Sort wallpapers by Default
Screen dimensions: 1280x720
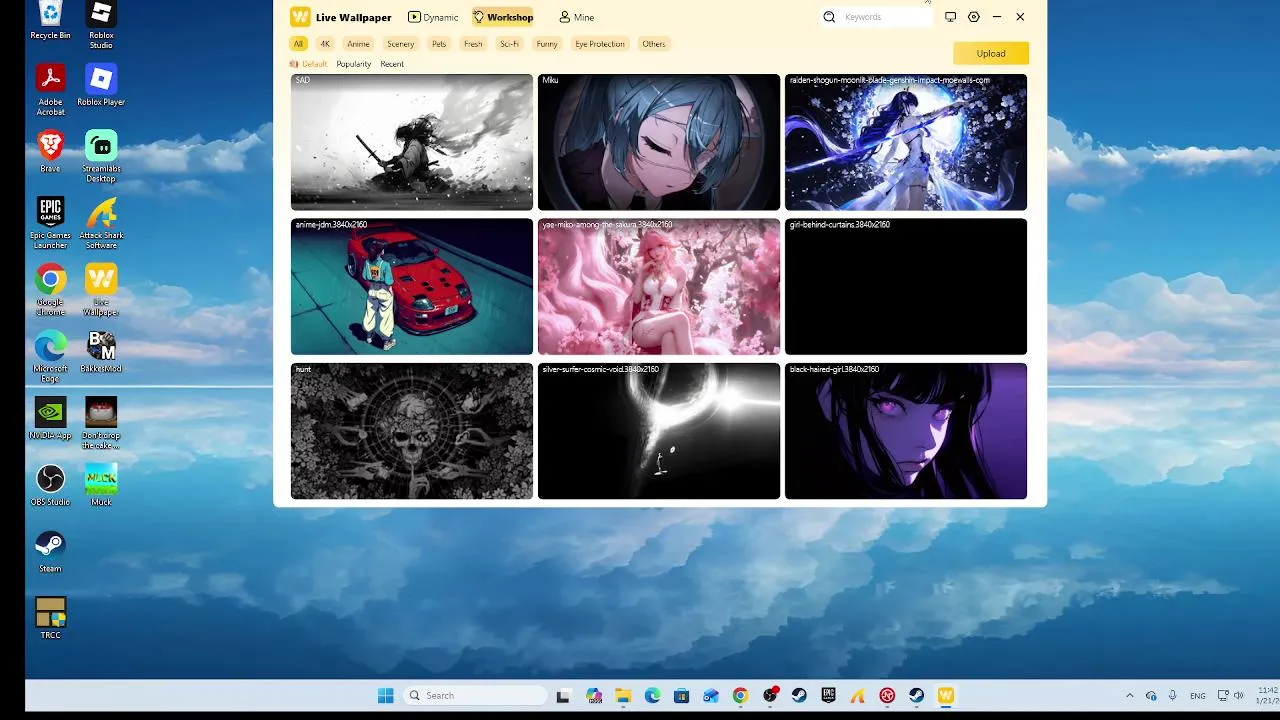coord(309,64)
